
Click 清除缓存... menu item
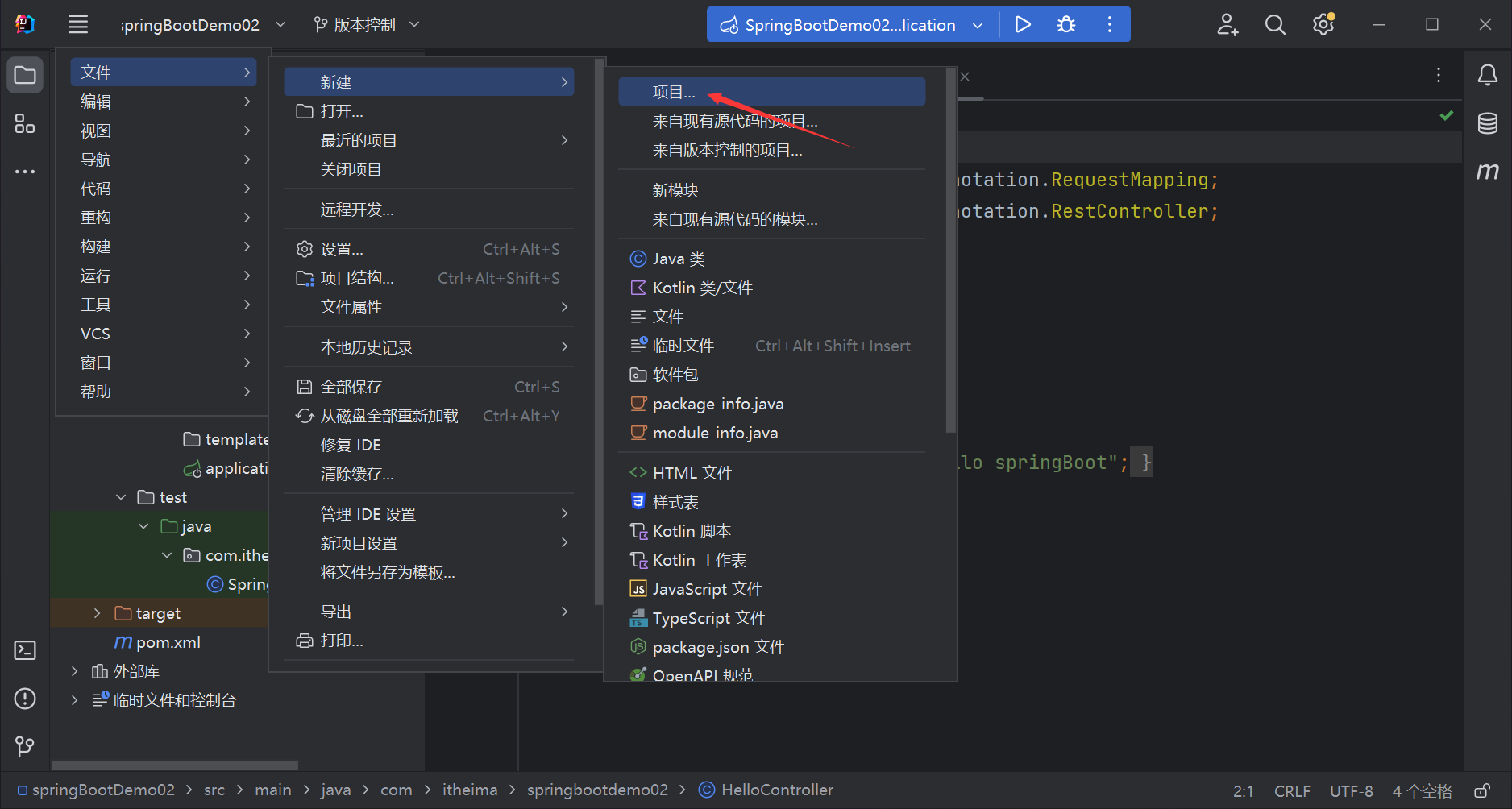point(429,474)
